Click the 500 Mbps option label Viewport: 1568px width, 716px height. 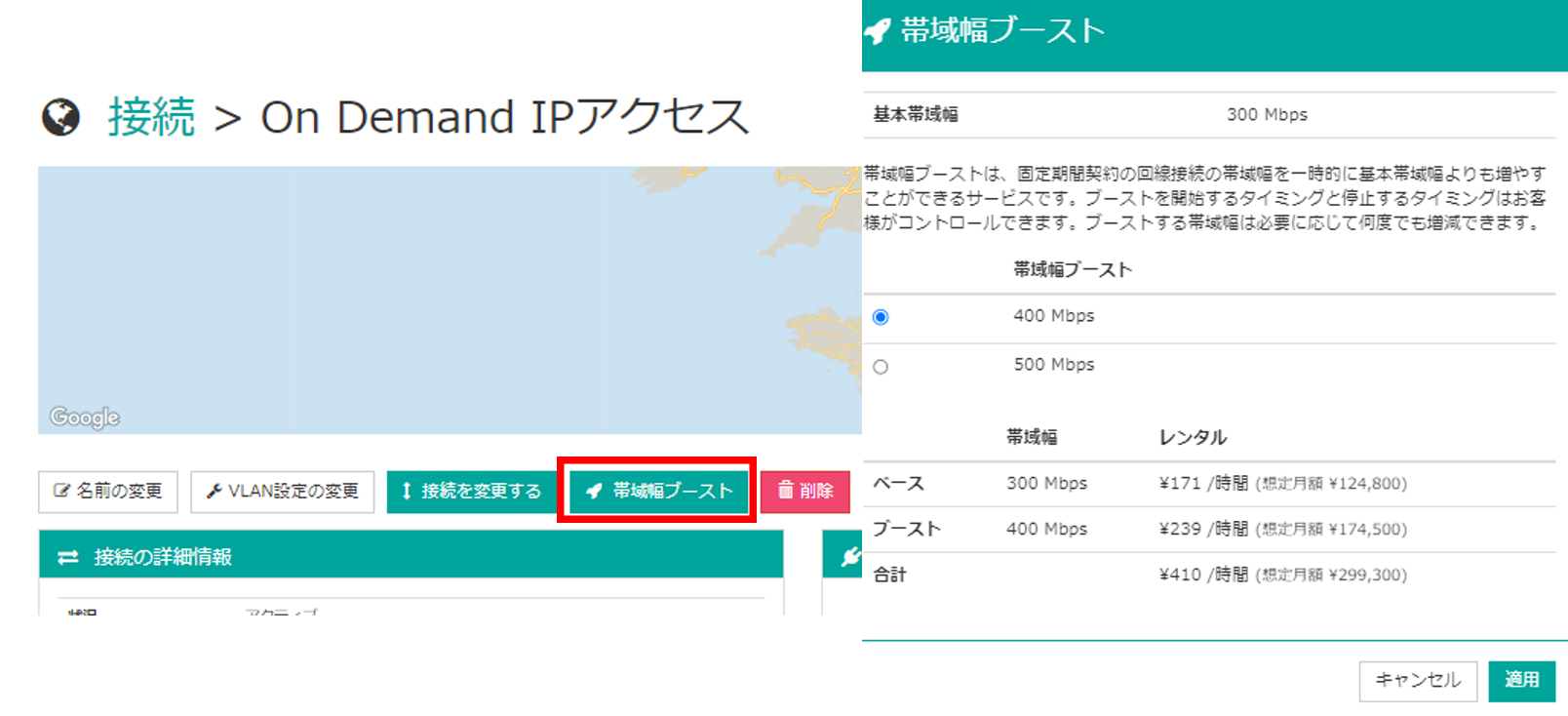(1053, 365)
